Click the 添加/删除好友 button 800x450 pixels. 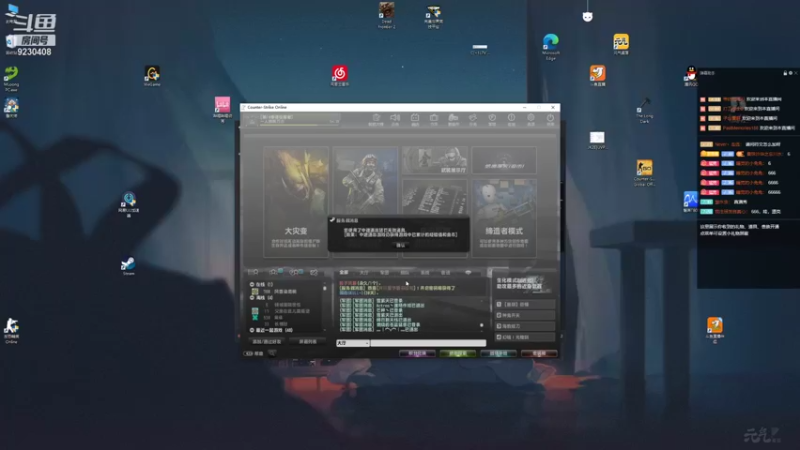[267, 342]
